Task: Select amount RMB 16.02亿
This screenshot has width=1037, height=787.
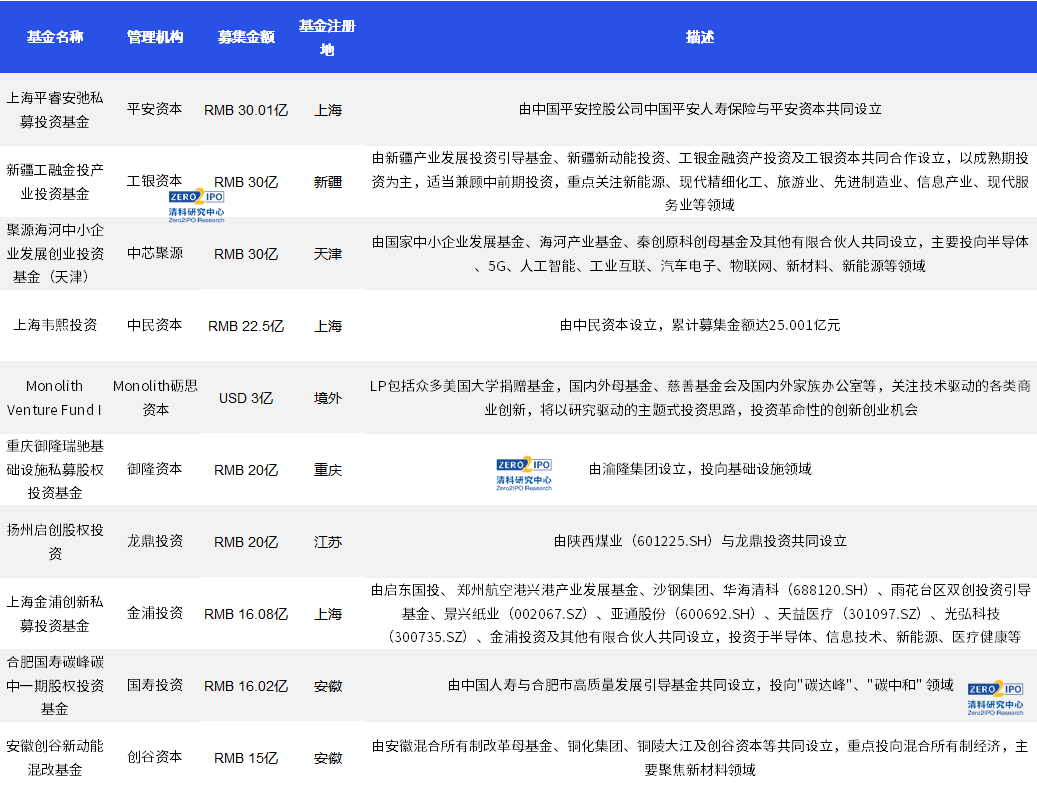Action: pos(246,686)
